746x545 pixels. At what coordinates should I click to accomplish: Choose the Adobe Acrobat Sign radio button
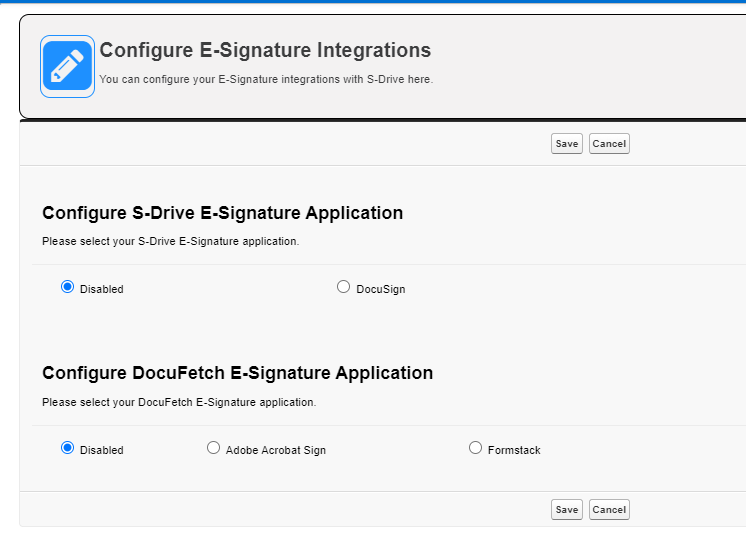coord(213,448)
